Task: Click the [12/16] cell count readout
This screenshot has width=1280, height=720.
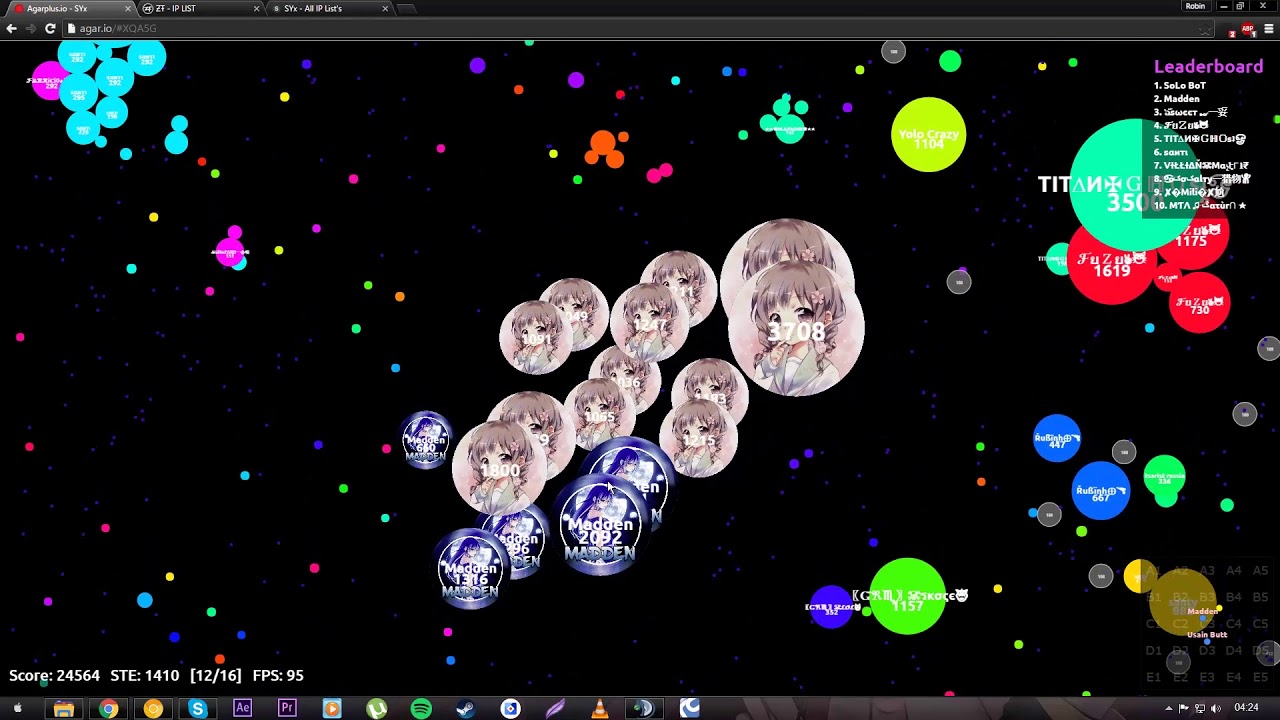Action: (x=215, y=675)
